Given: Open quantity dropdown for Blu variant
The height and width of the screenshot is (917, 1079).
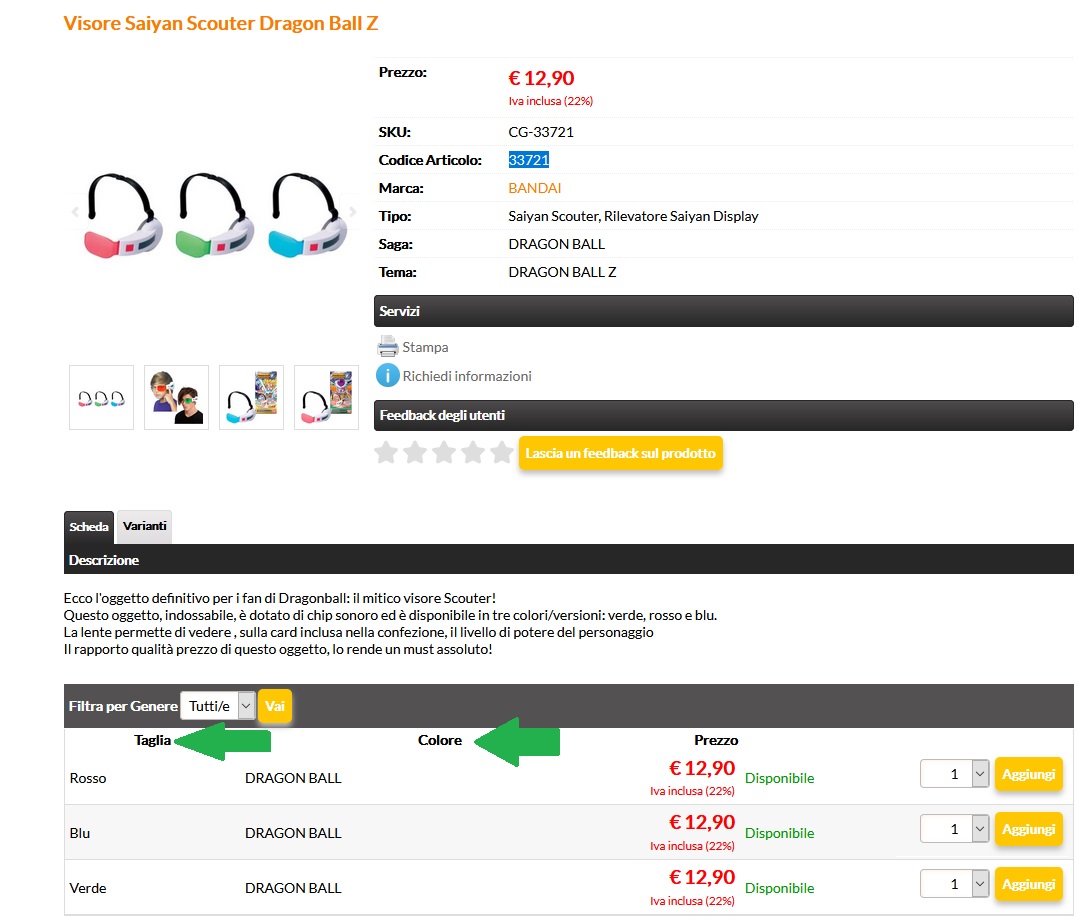Looking at the screenshot, I should coord(954,829).
